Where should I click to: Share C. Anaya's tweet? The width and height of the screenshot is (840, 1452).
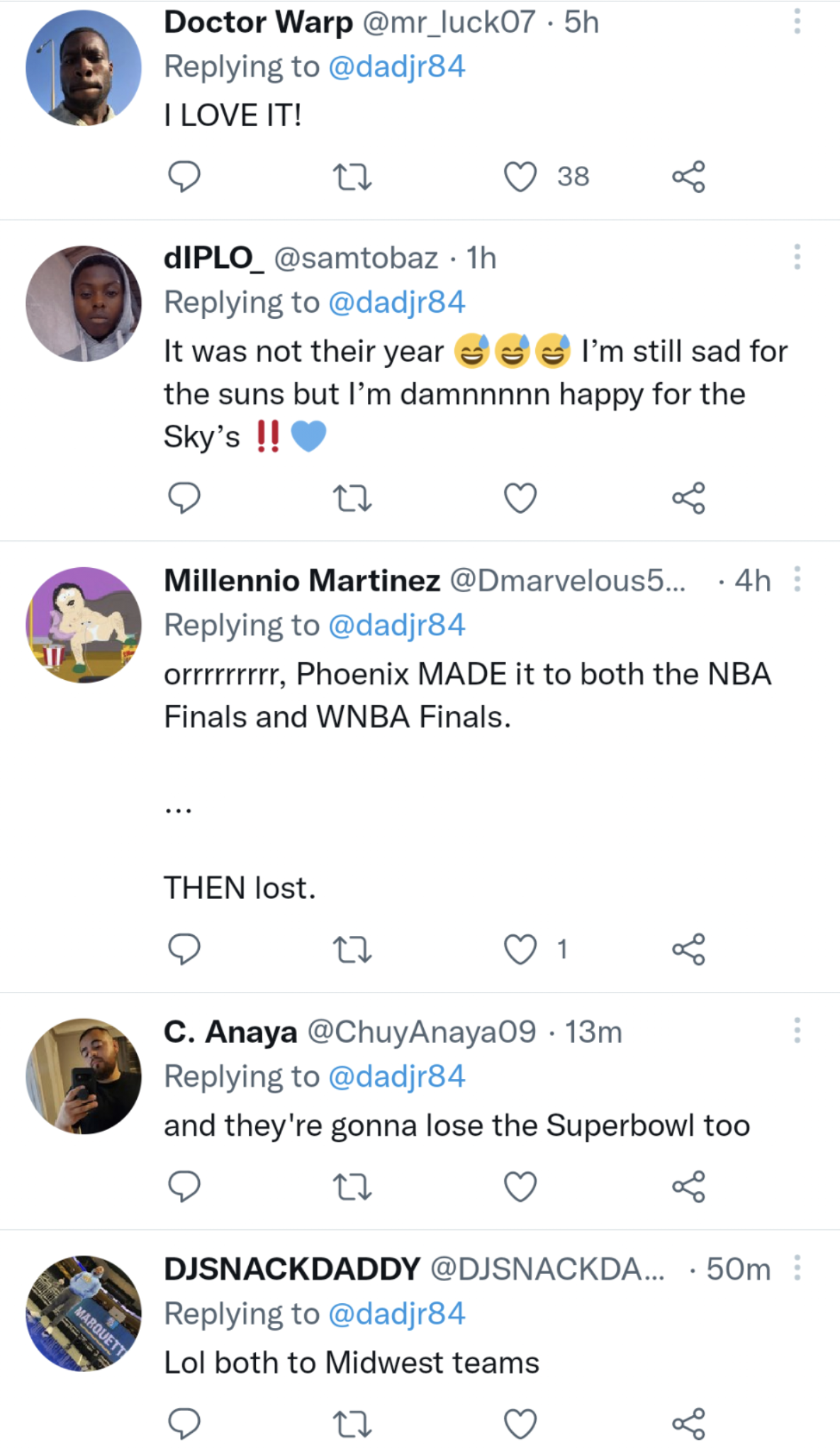688,1186
